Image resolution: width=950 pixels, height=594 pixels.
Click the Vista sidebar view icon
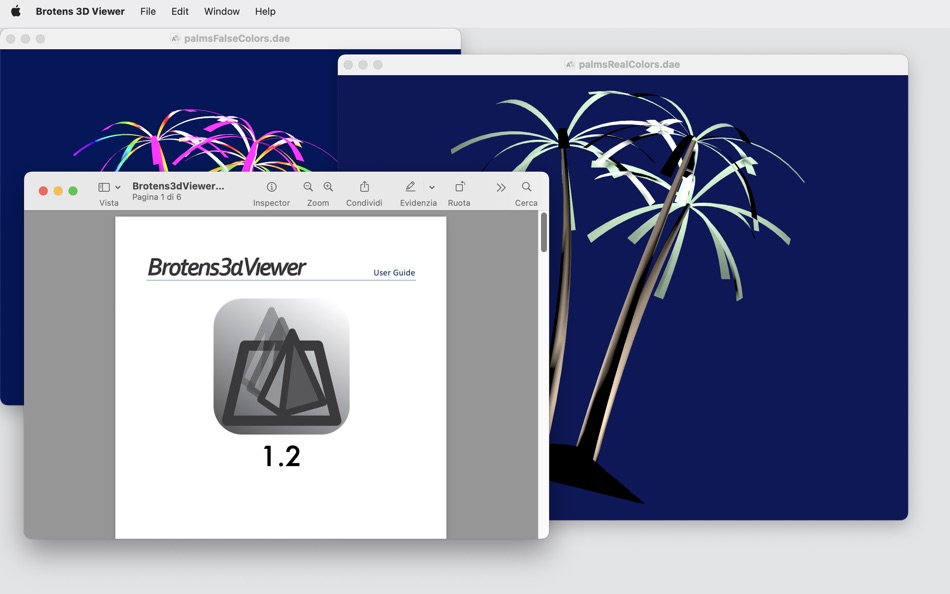click(104, 187)
